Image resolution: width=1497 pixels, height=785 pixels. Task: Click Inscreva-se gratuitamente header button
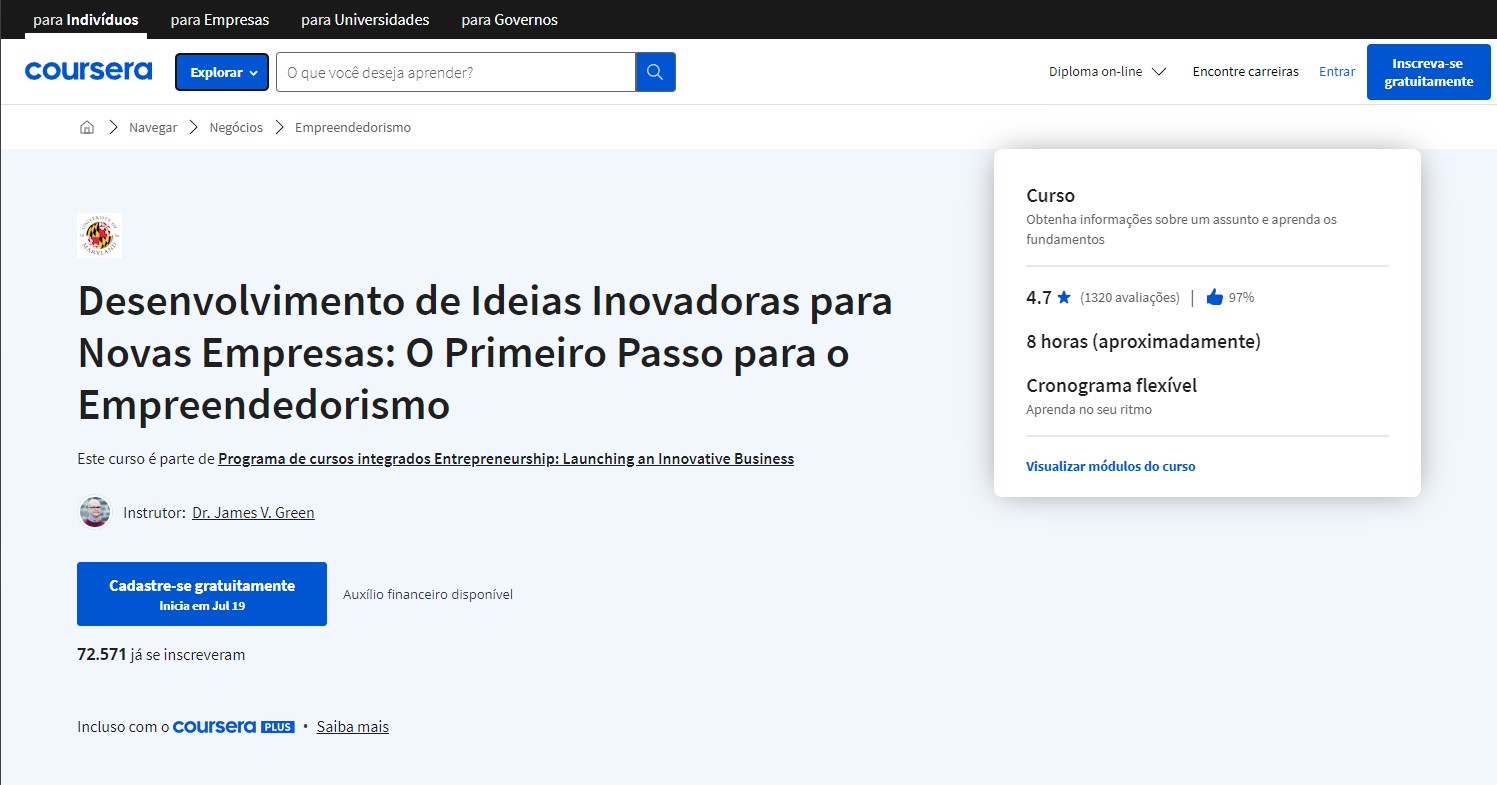point(1428,72)
